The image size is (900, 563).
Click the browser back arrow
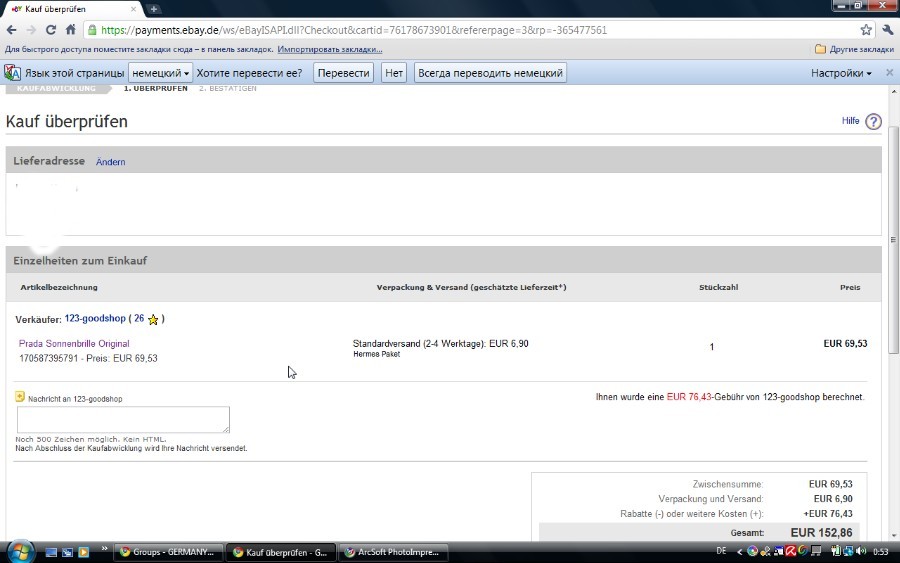coord(12,30)
